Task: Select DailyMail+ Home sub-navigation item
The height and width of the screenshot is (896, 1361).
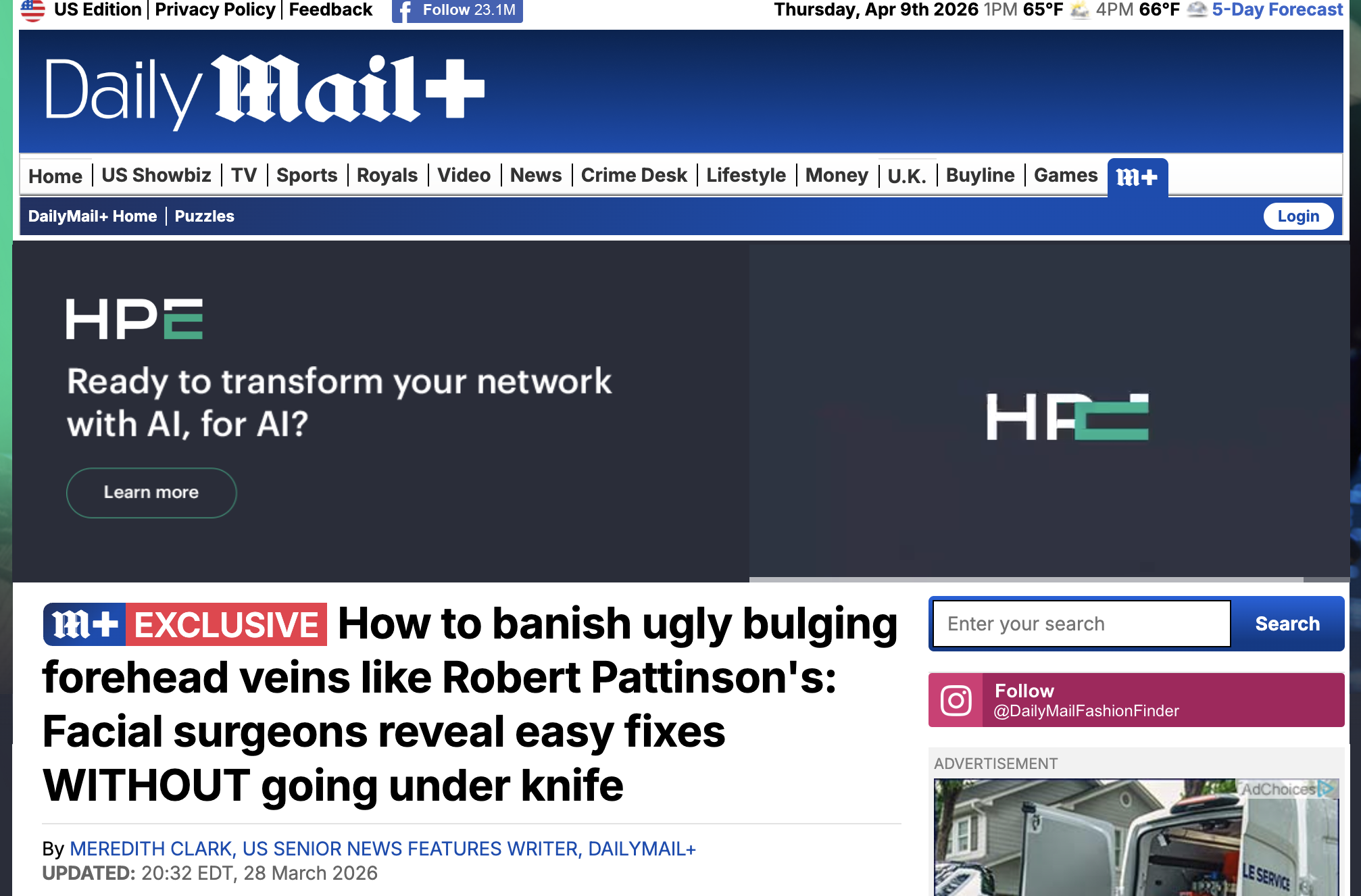Action: [x=93, y=216]
